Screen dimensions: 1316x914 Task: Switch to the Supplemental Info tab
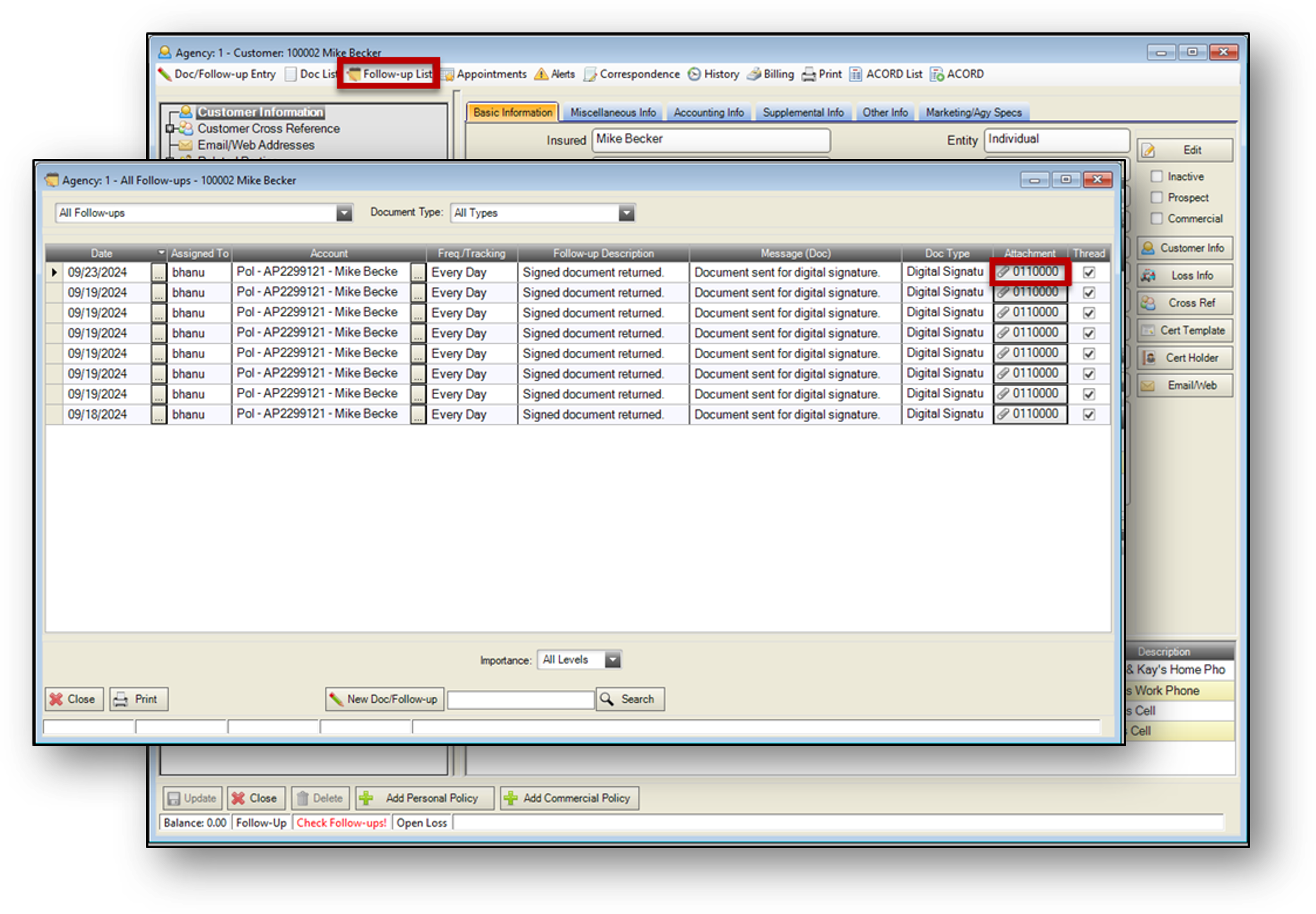click(x=803, y=113)
